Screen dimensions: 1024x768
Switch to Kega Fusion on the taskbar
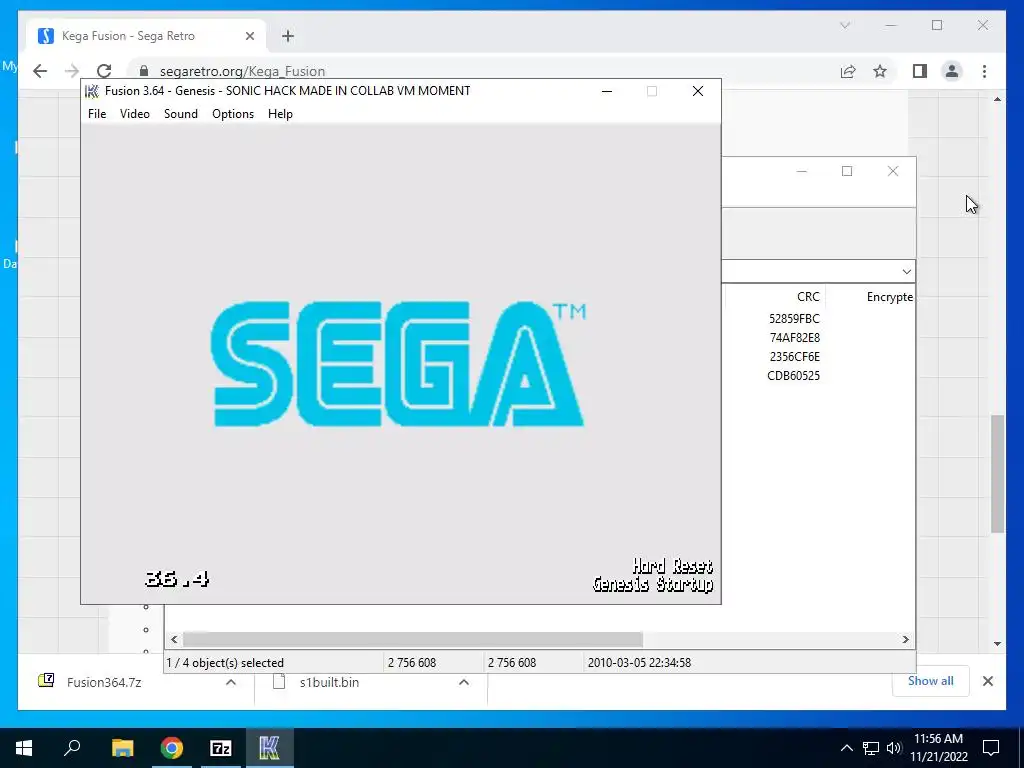pos(269,748)
